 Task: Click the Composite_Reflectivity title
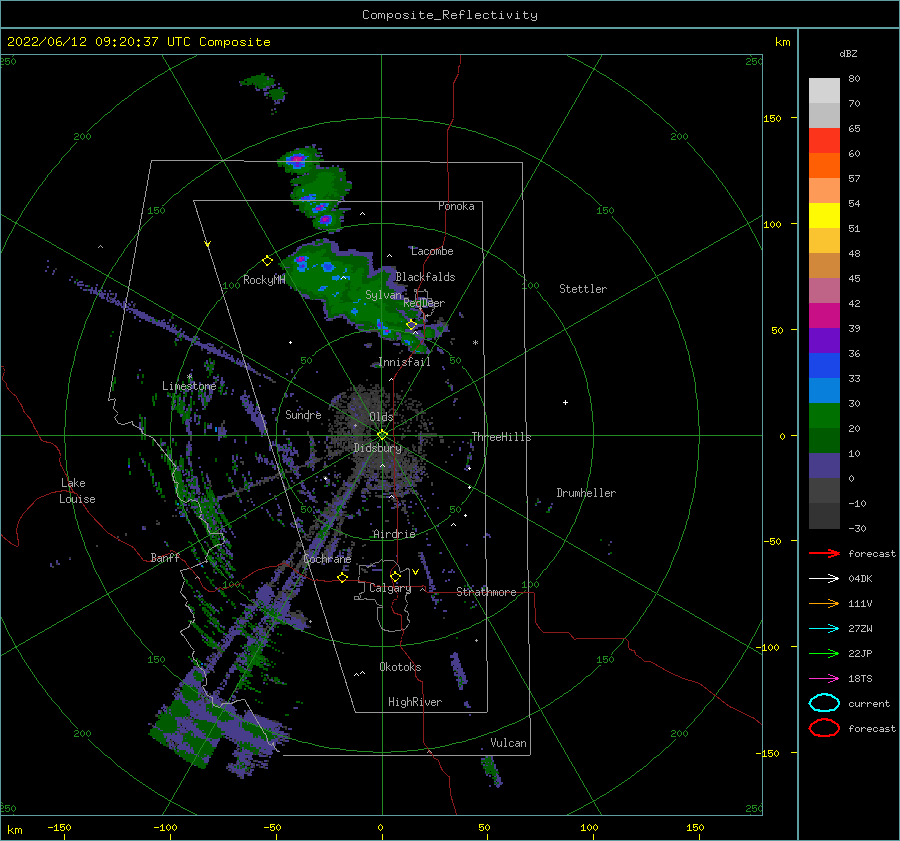(450, 15)
